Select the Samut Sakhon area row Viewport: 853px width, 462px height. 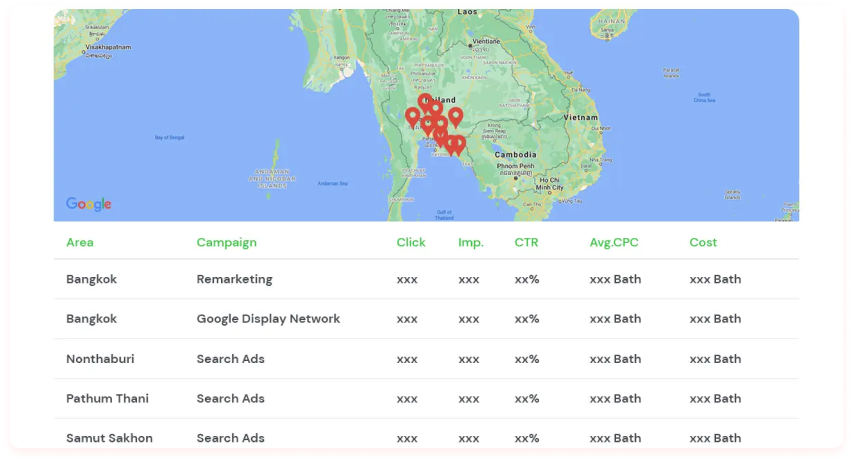tap(109, 438)
